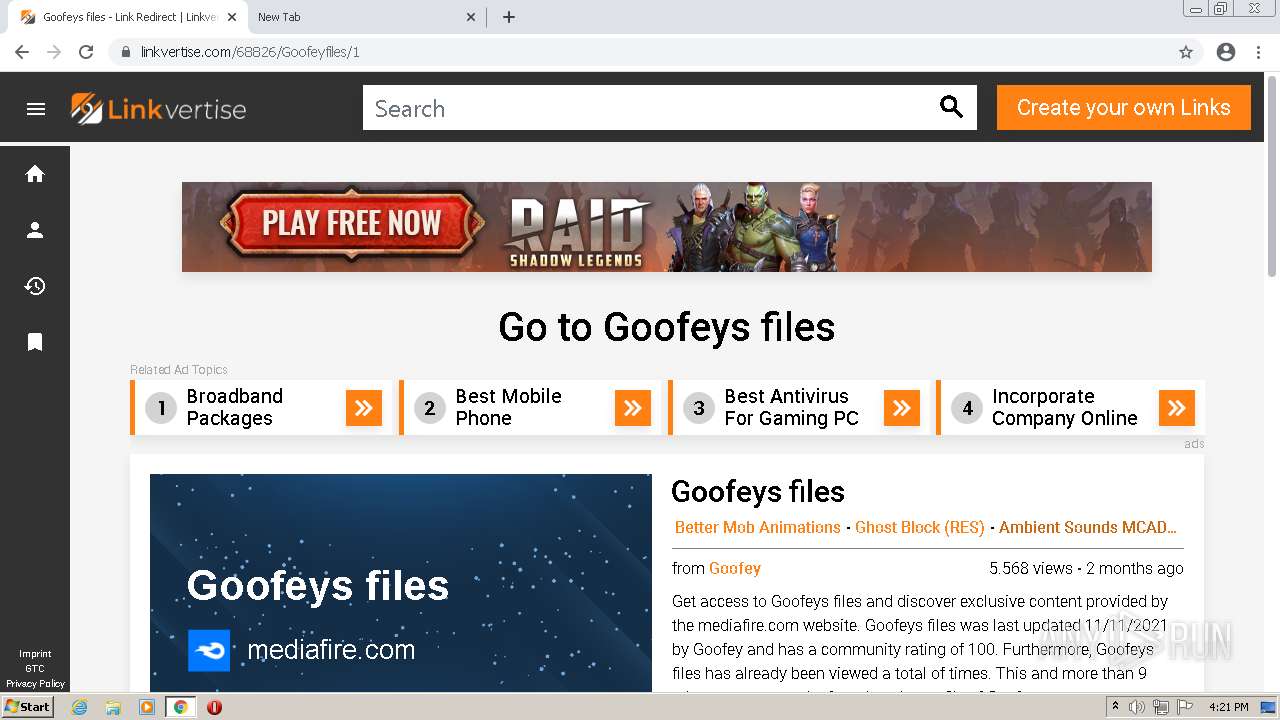
Task: Open the Imprint link
Action: pos(35,654)
